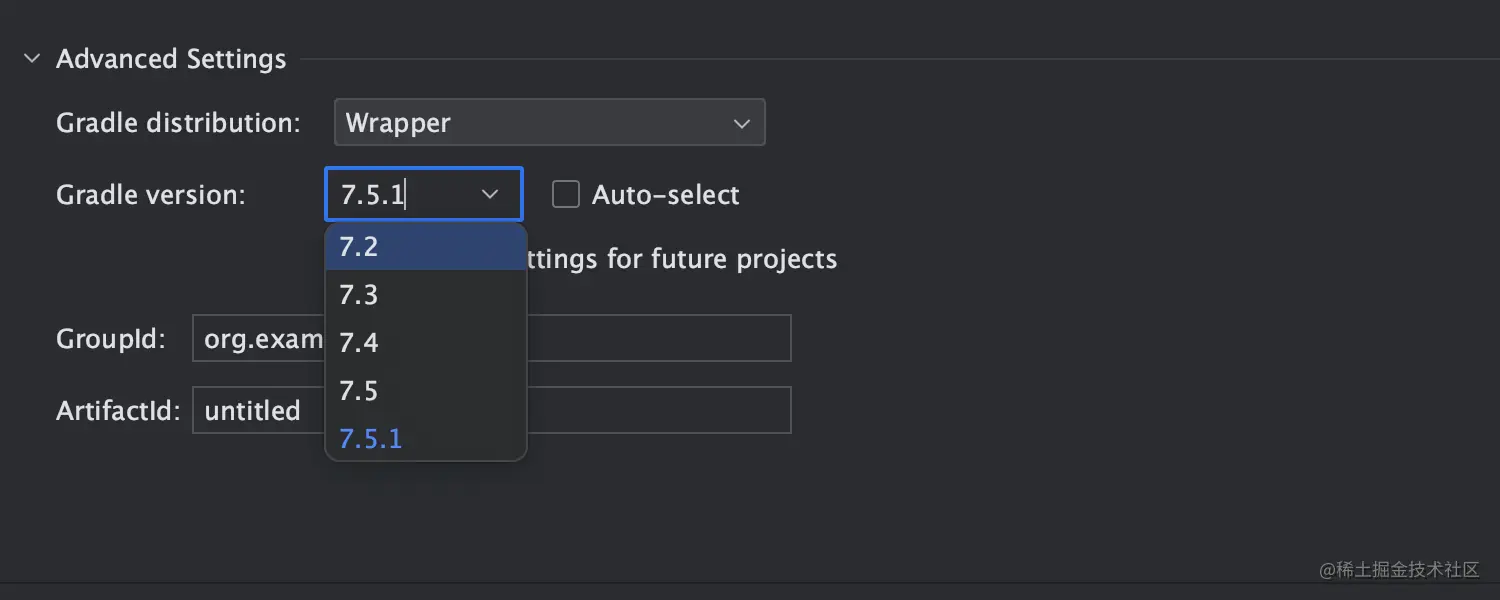The image size is (1500, 600).
Task: Pick version 7.4 in the dropdown list
Action: pyautogui.click(x=426, y=343)
